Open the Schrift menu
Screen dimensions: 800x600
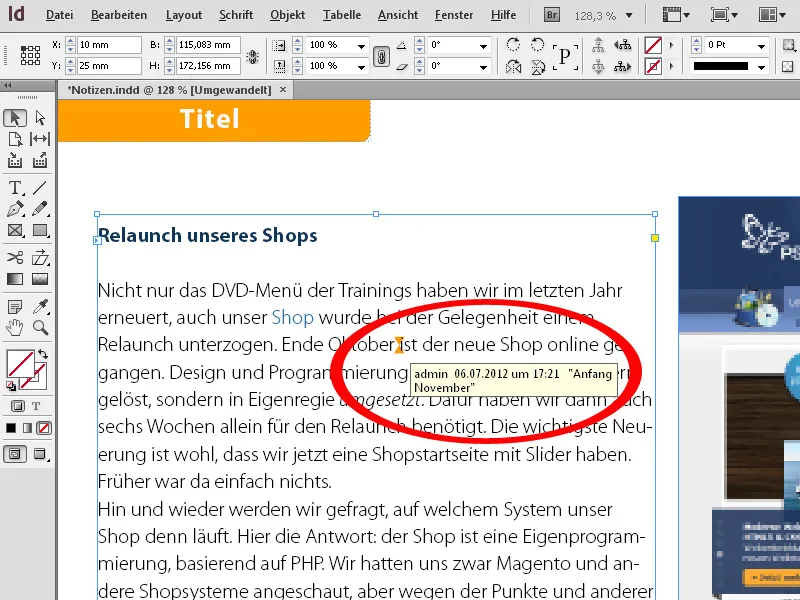236,15
